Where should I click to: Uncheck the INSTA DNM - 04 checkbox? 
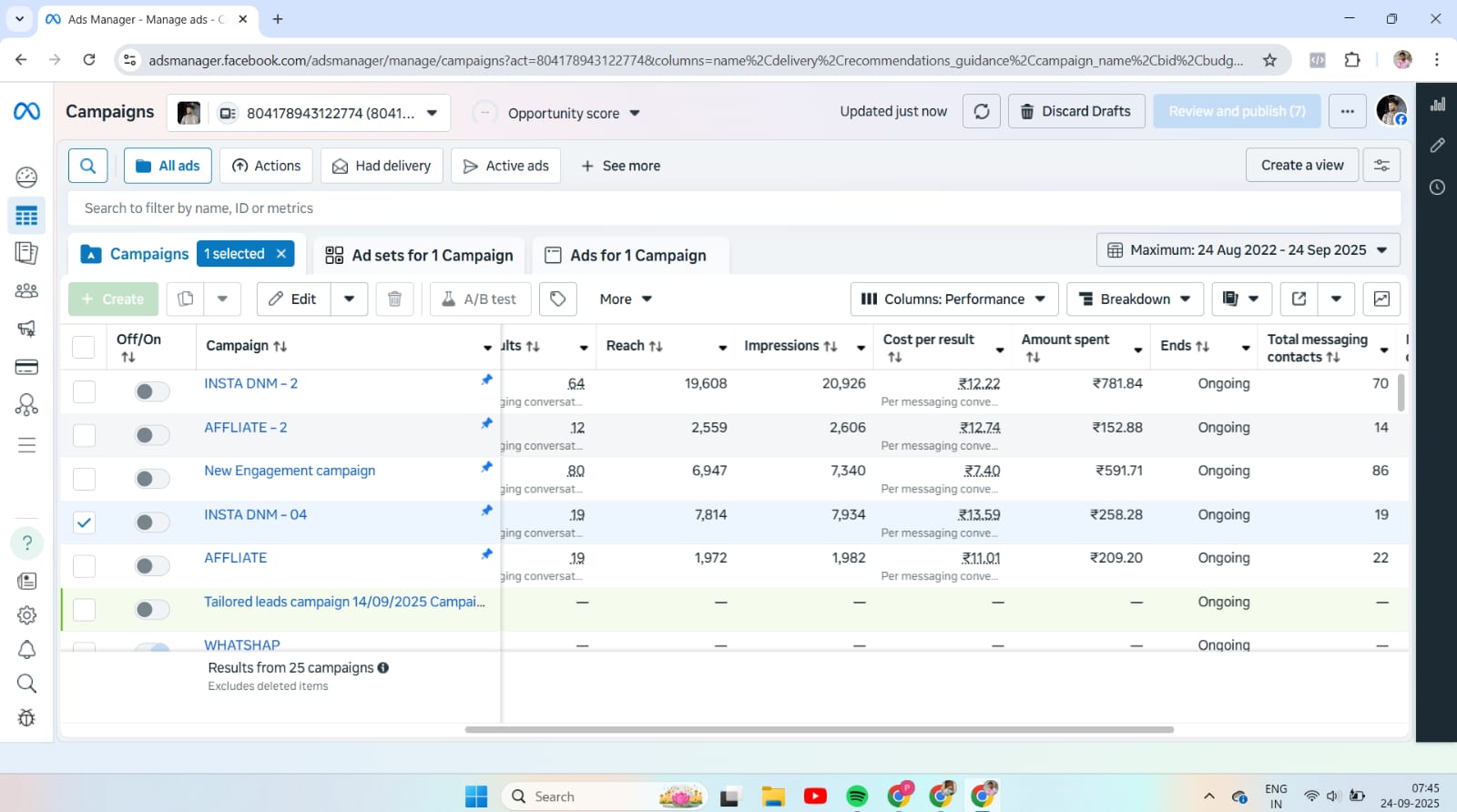point(84,523)
